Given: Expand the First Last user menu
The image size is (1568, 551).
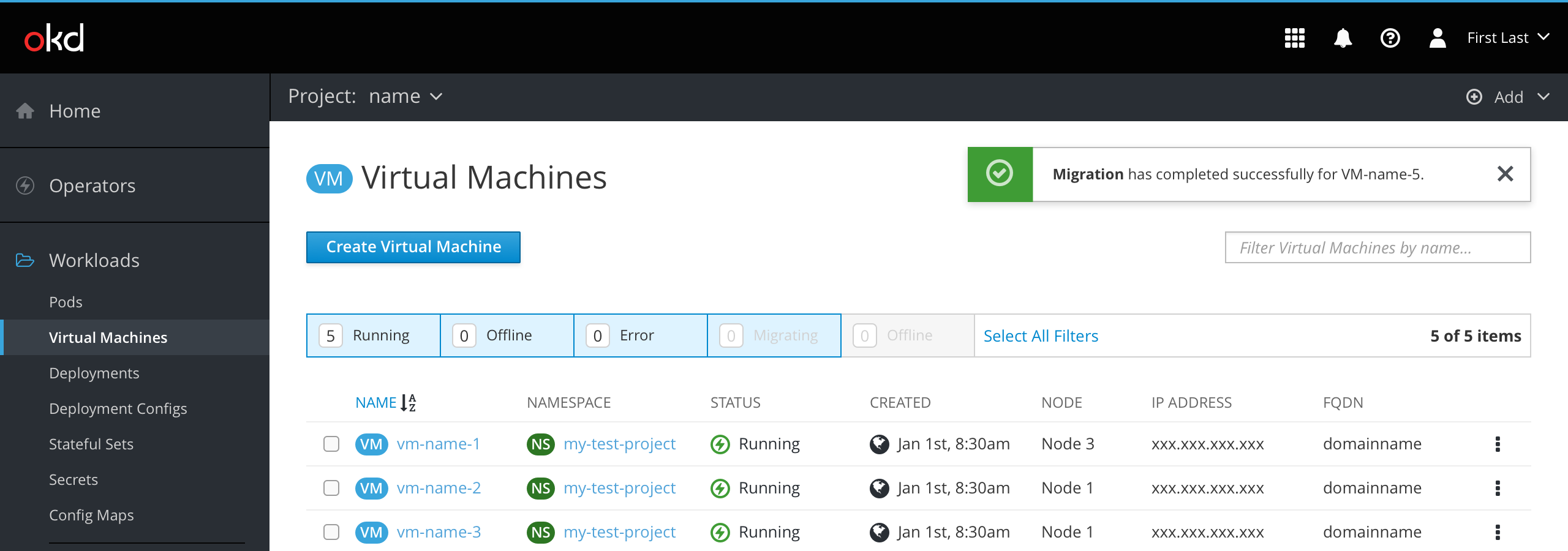Looking at the screenshot, I should (x=1509, y=38).
